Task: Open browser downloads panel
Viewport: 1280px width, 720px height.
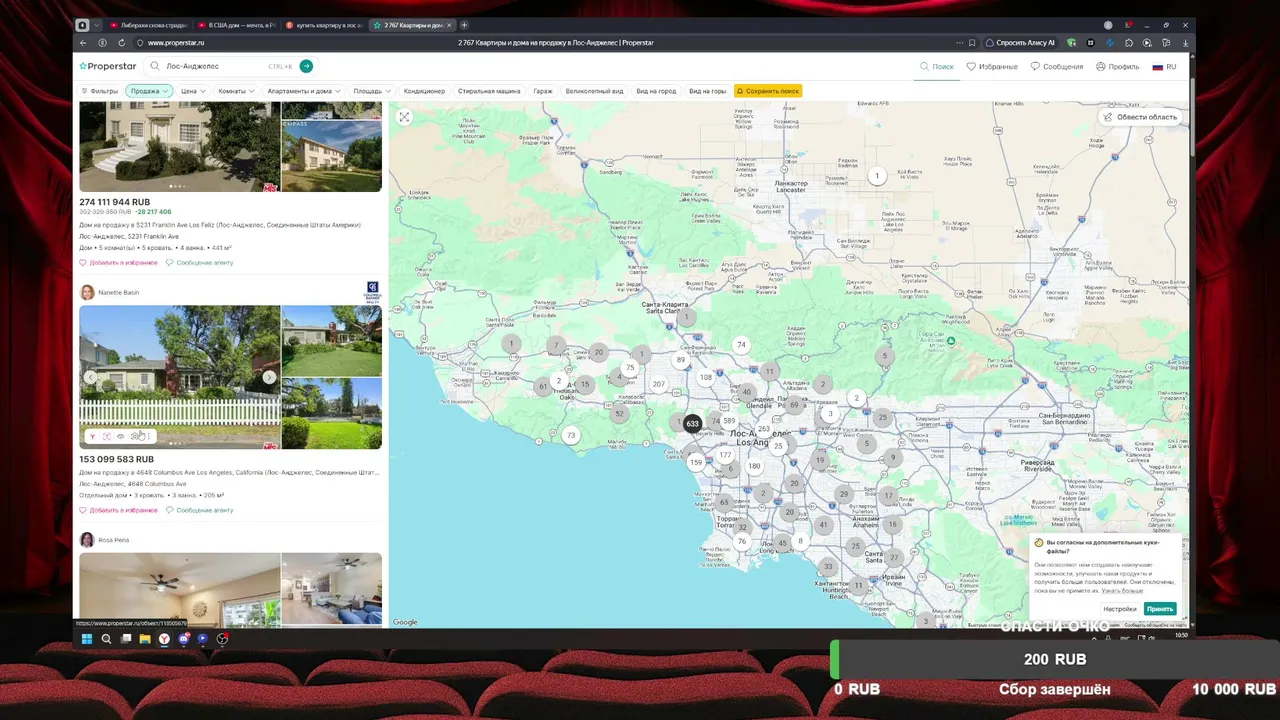Action: point(1186,43)
